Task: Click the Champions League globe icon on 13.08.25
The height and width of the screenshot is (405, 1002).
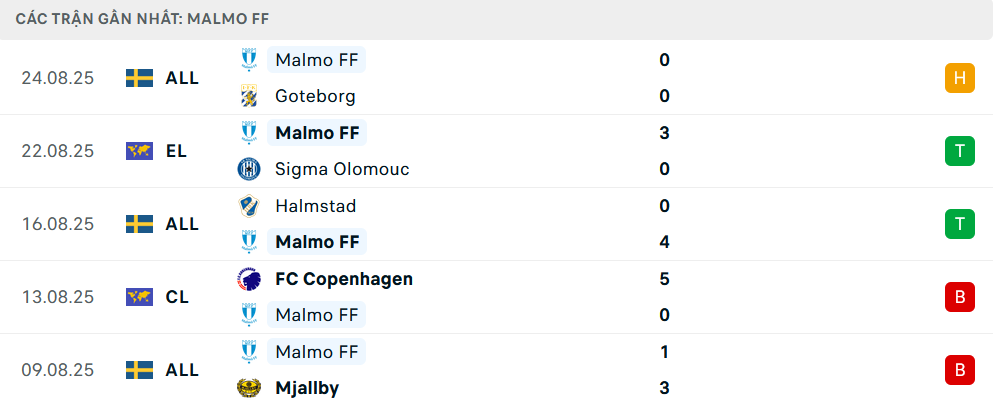Action: point(139,297)
